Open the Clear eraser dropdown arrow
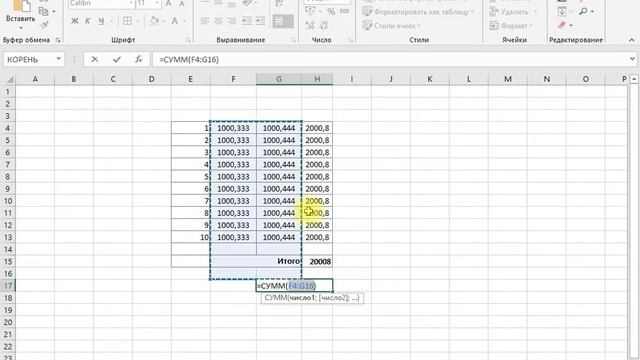This screenshot has width=640, height=360. pyautogui.click(x=571, y=26)
